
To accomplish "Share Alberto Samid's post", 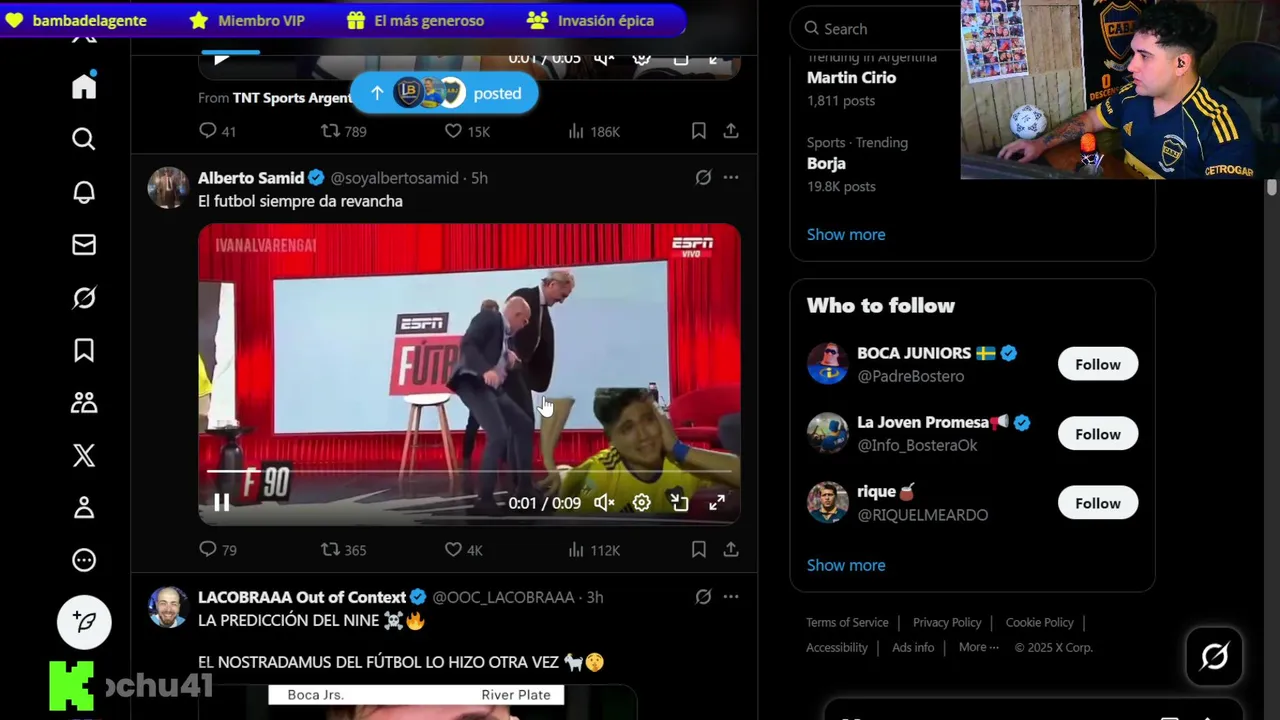I will (731, 549).
